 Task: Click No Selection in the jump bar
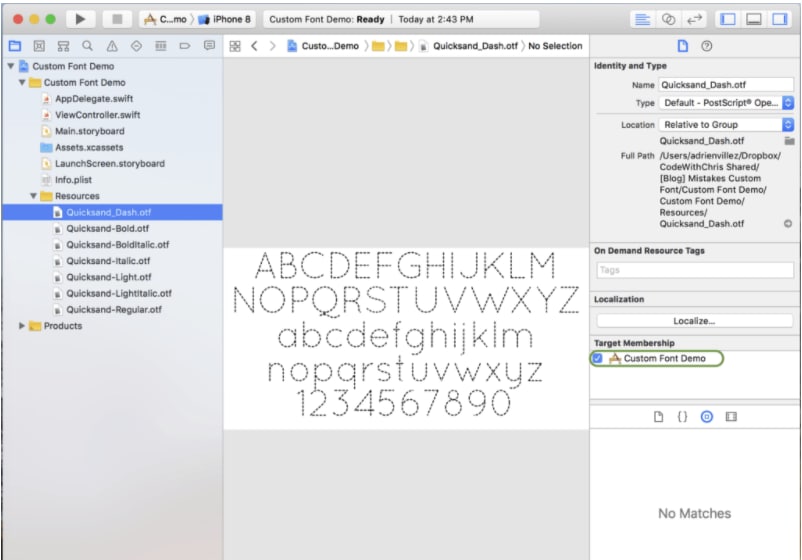(555, 46)
